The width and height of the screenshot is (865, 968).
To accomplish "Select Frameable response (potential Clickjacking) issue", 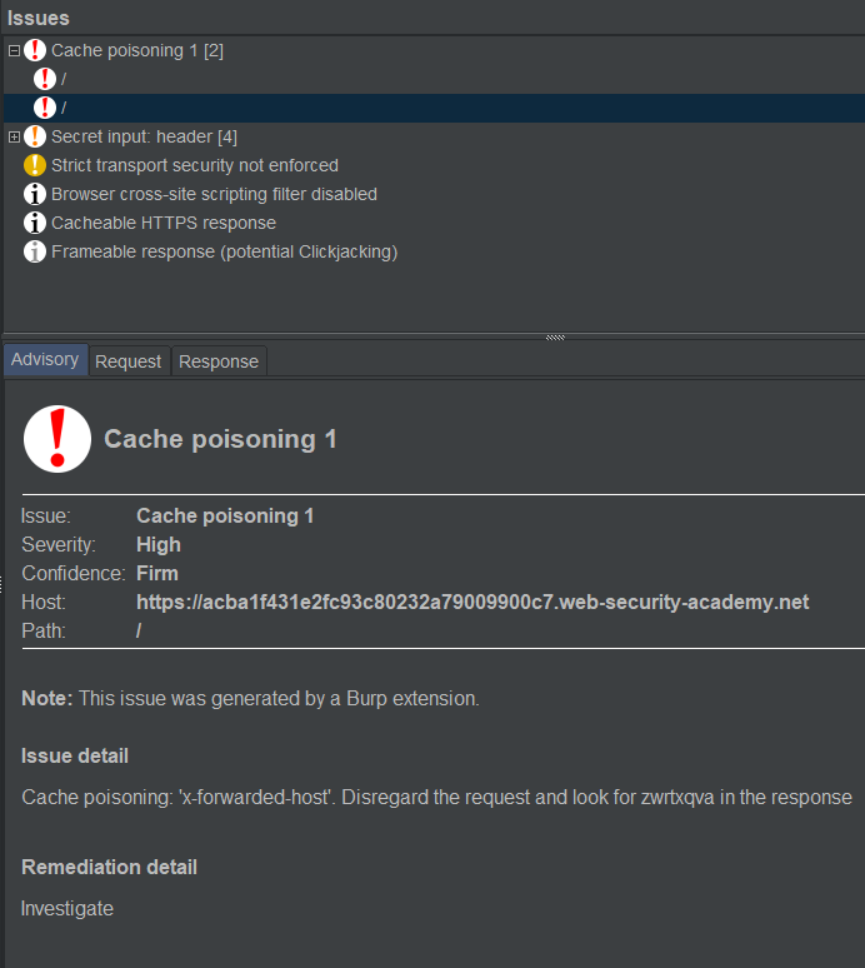I will [x=224, y=252].
